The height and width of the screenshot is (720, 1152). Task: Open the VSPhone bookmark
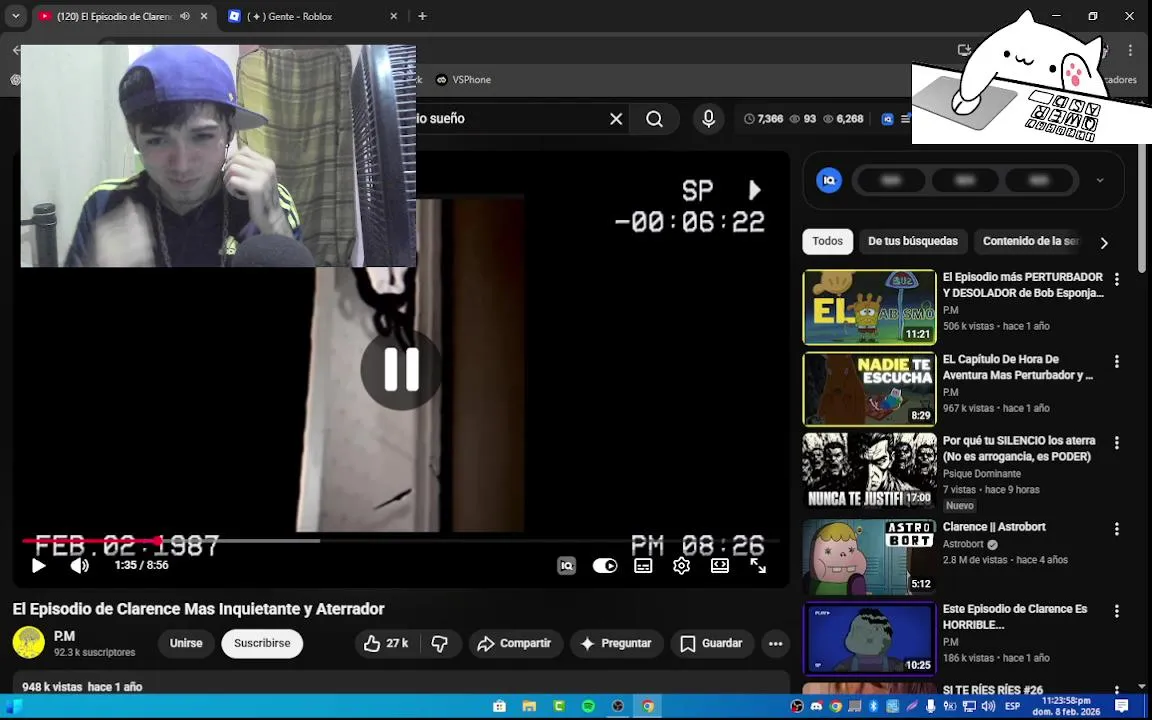pyautogui.click(x=464, y=79)
